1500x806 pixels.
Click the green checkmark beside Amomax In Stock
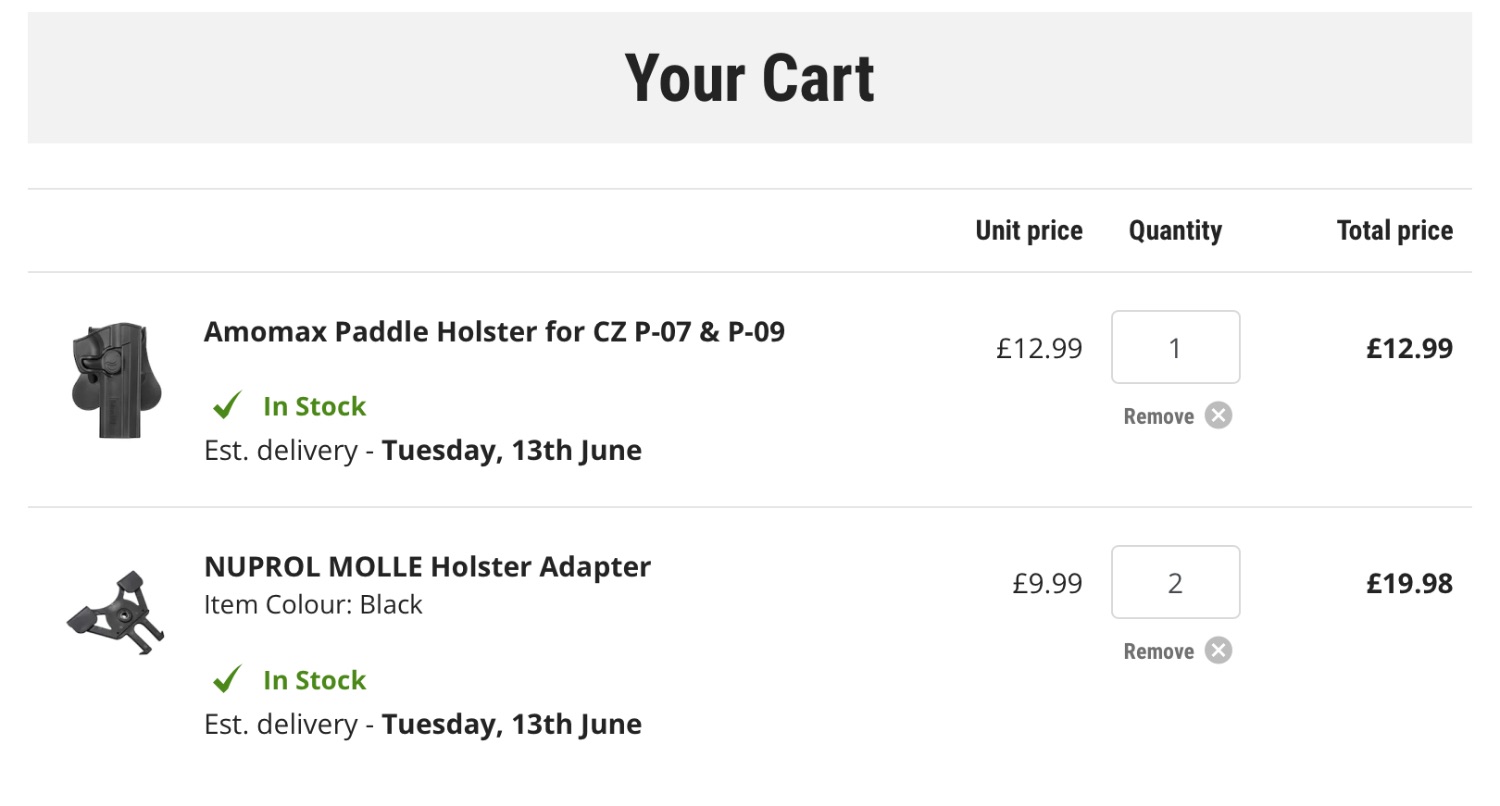228,406
